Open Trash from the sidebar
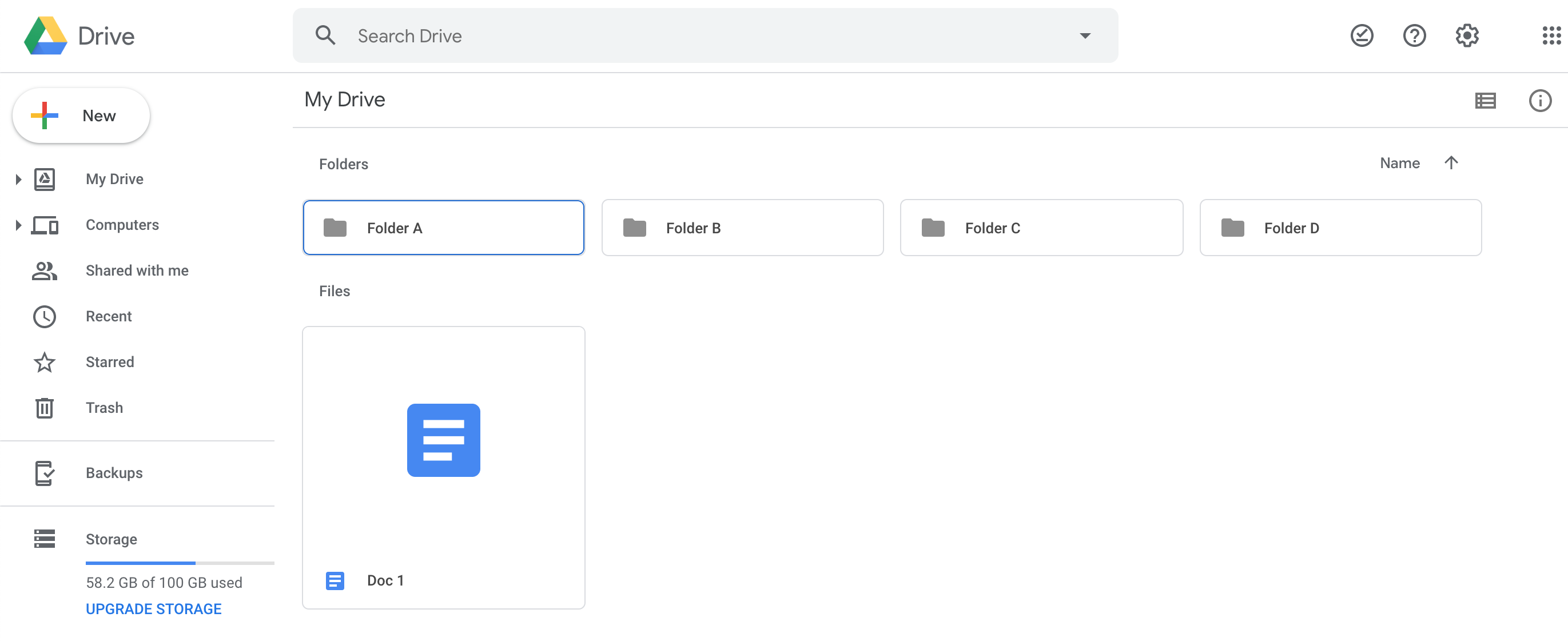1568x641 pixels. [104, 408]
